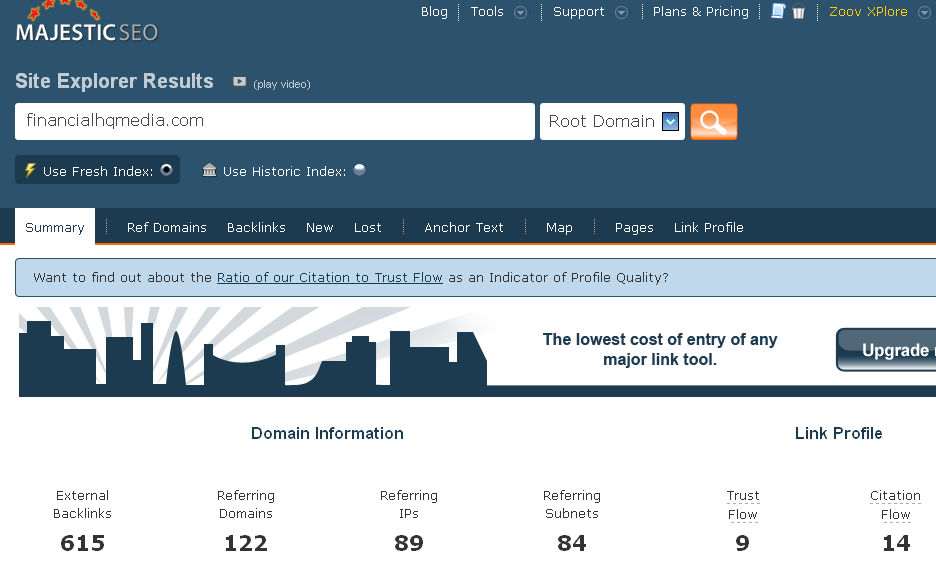Click the lightning bolt Fresh Index icon

pos(30,171)
